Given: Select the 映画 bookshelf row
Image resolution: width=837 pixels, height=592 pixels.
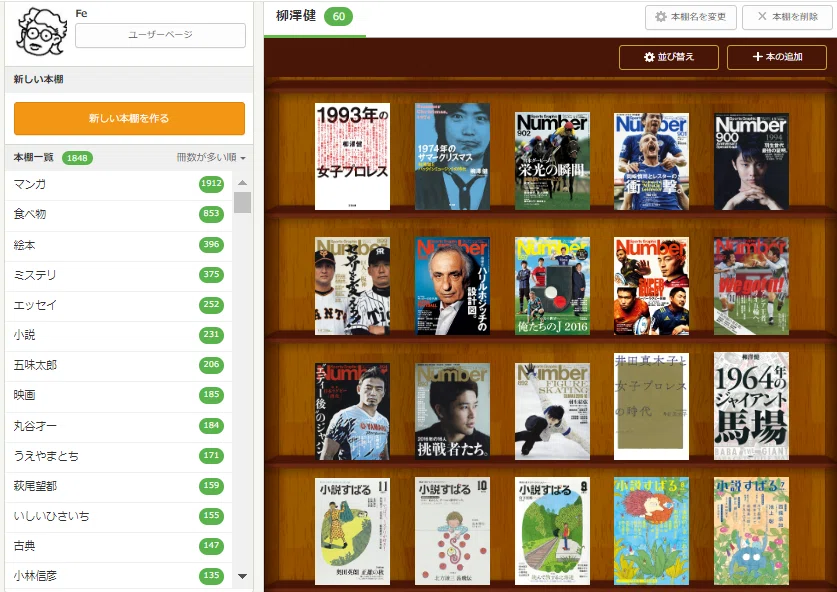Looking at the screenshot, I should (119, 395).
